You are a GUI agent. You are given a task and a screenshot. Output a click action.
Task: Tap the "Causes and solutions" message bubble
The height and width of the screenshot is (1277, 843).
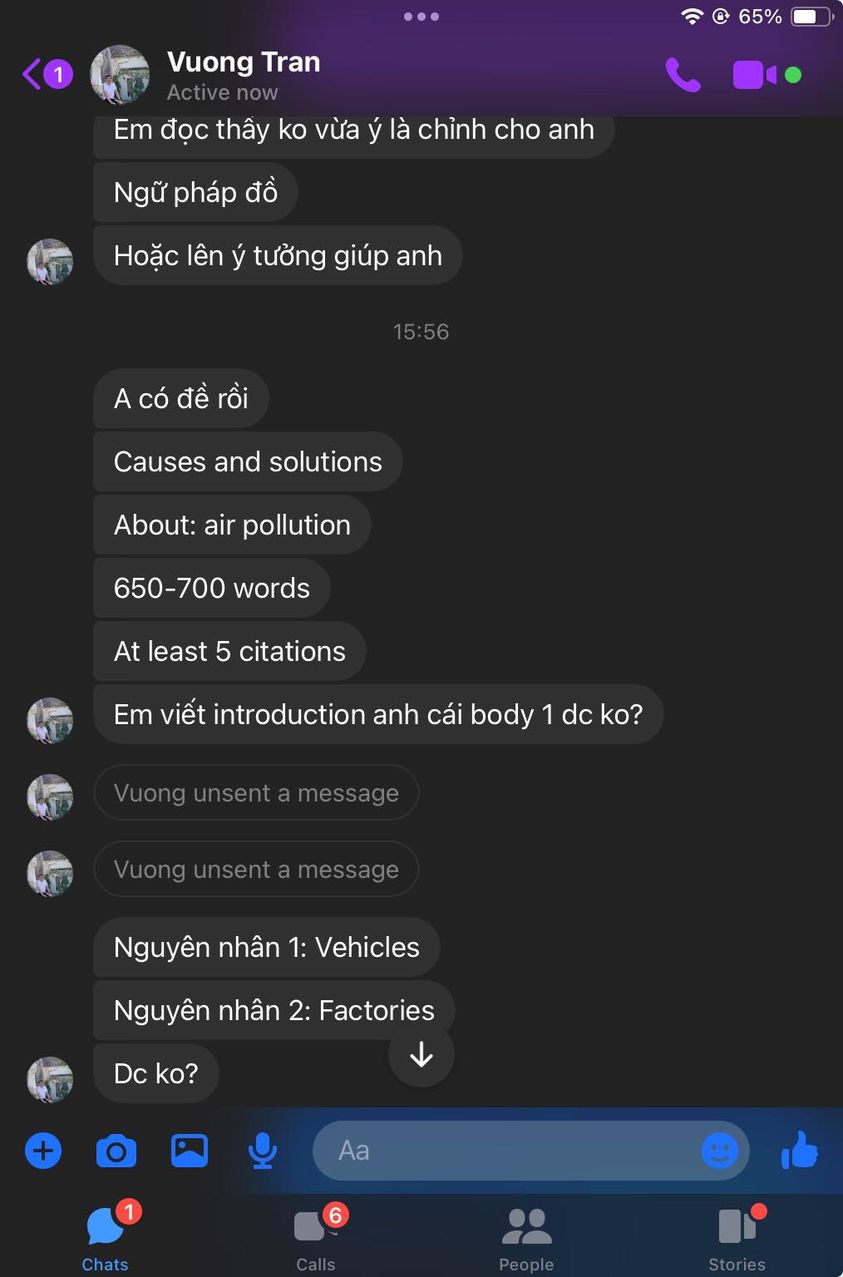(x=248, y=462)
